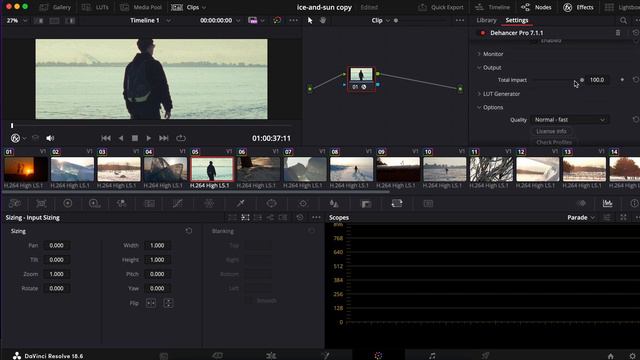Open the Blur palette icon

[334, 203]
